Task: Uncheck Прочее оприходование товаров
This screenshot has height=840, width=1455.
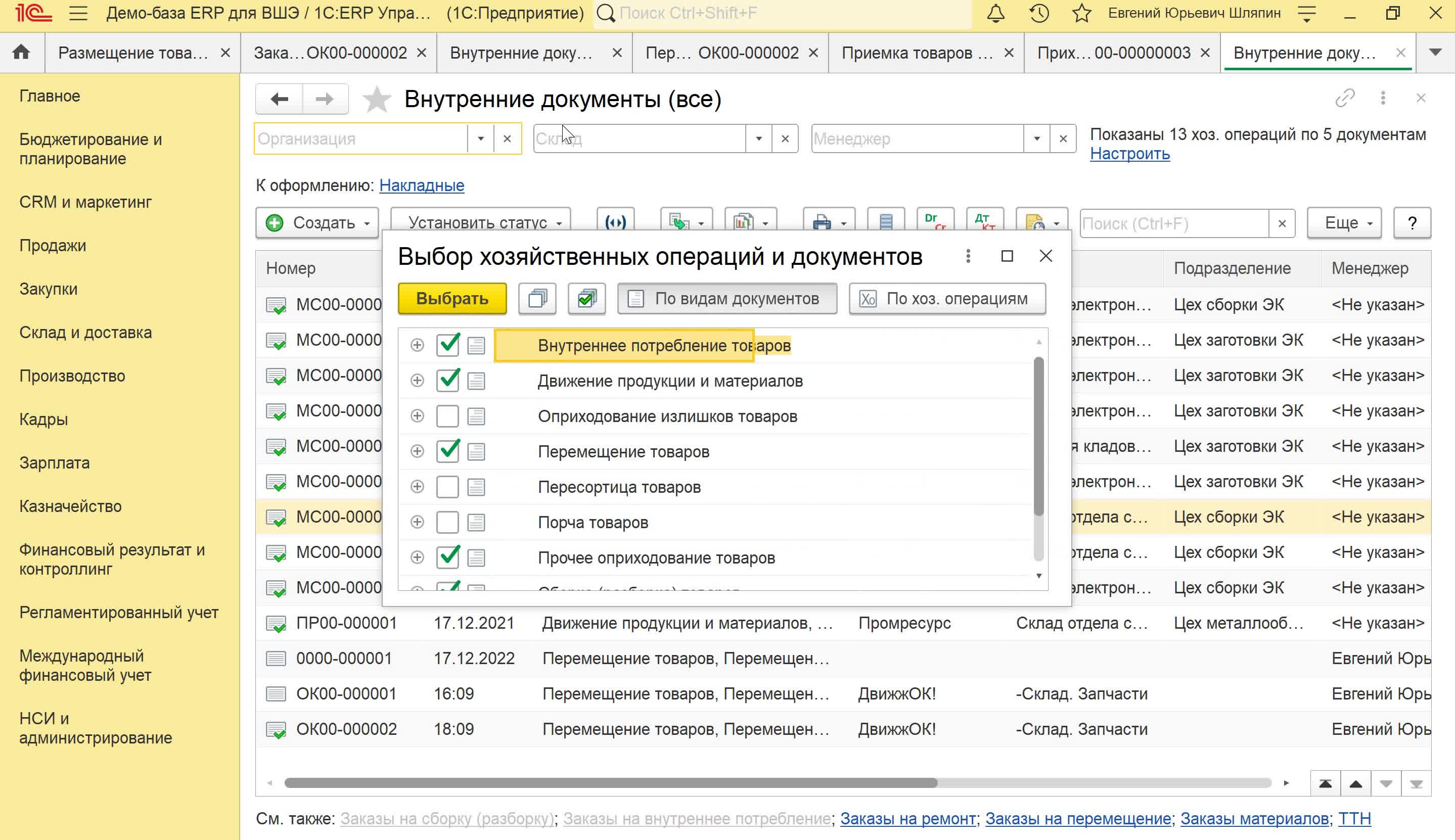Action: tap(448, 557)
